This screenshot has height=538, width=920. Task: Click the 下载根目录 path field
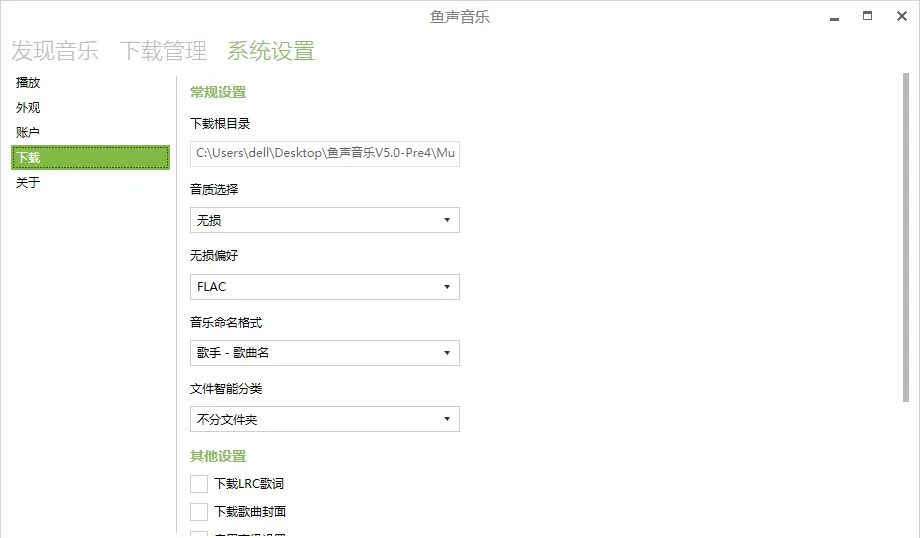point(324,154)
